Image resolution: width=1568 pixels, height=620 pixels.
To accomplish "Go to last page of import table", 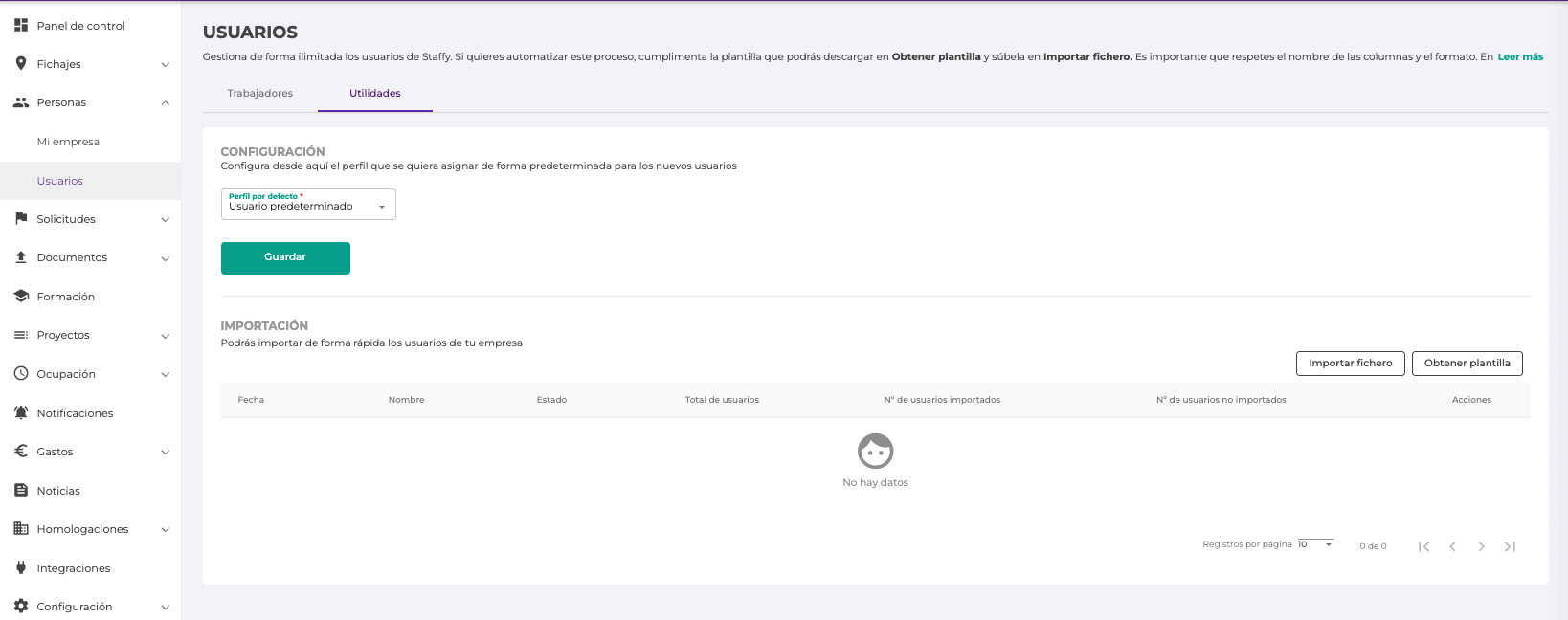I will pos(1510,546).
